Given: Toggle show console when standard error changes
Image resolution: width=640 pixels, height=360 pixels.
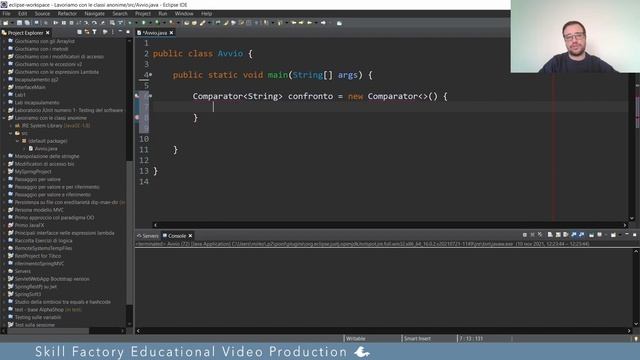Looking at the screenshot, I should pos(581,235).
